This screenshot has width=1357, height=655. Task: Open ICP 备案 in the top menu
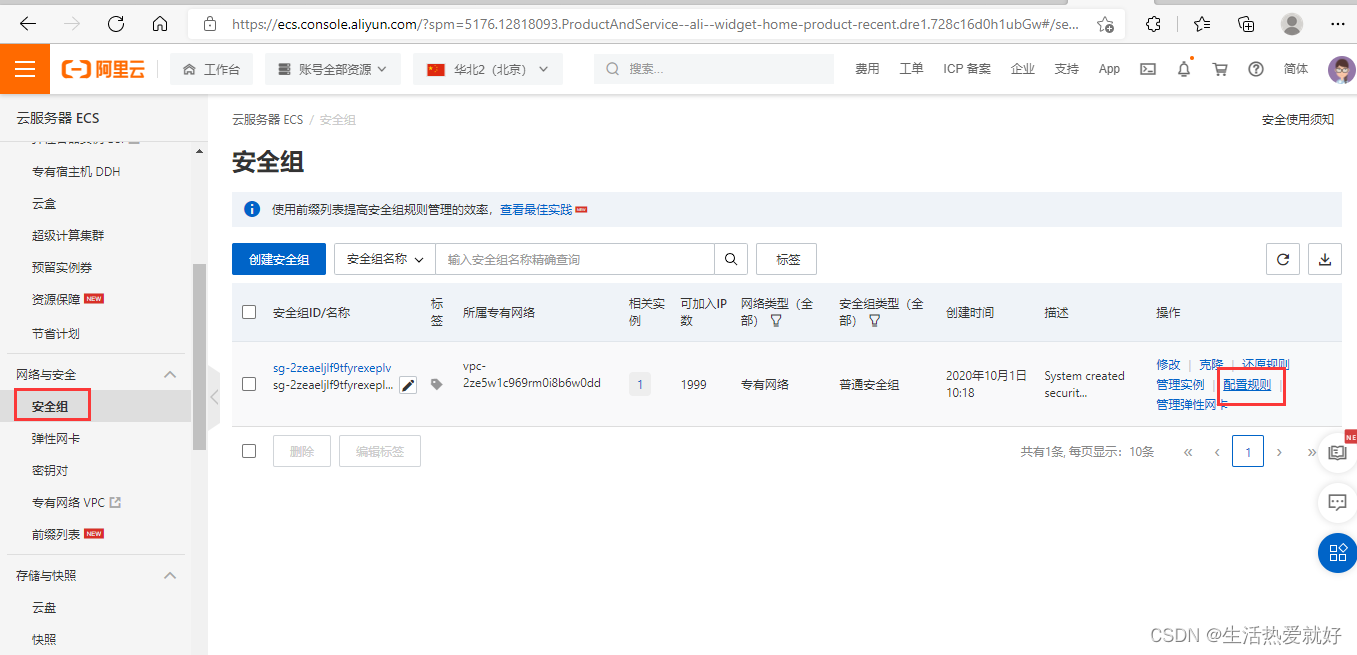click(x=967, y=69)
